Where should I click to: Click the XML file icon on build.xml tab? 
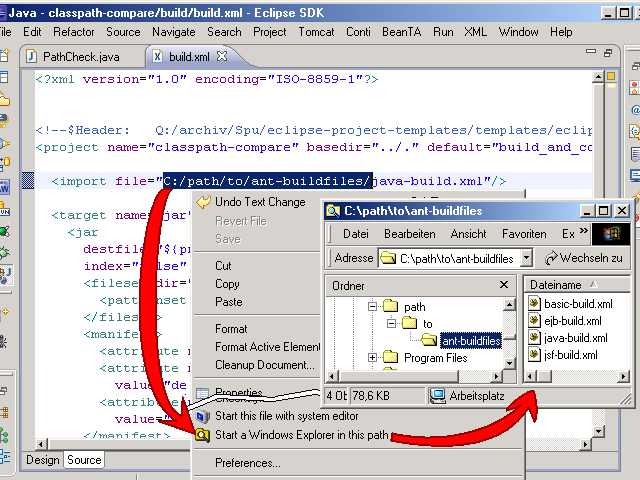click(x=158, y=56)
